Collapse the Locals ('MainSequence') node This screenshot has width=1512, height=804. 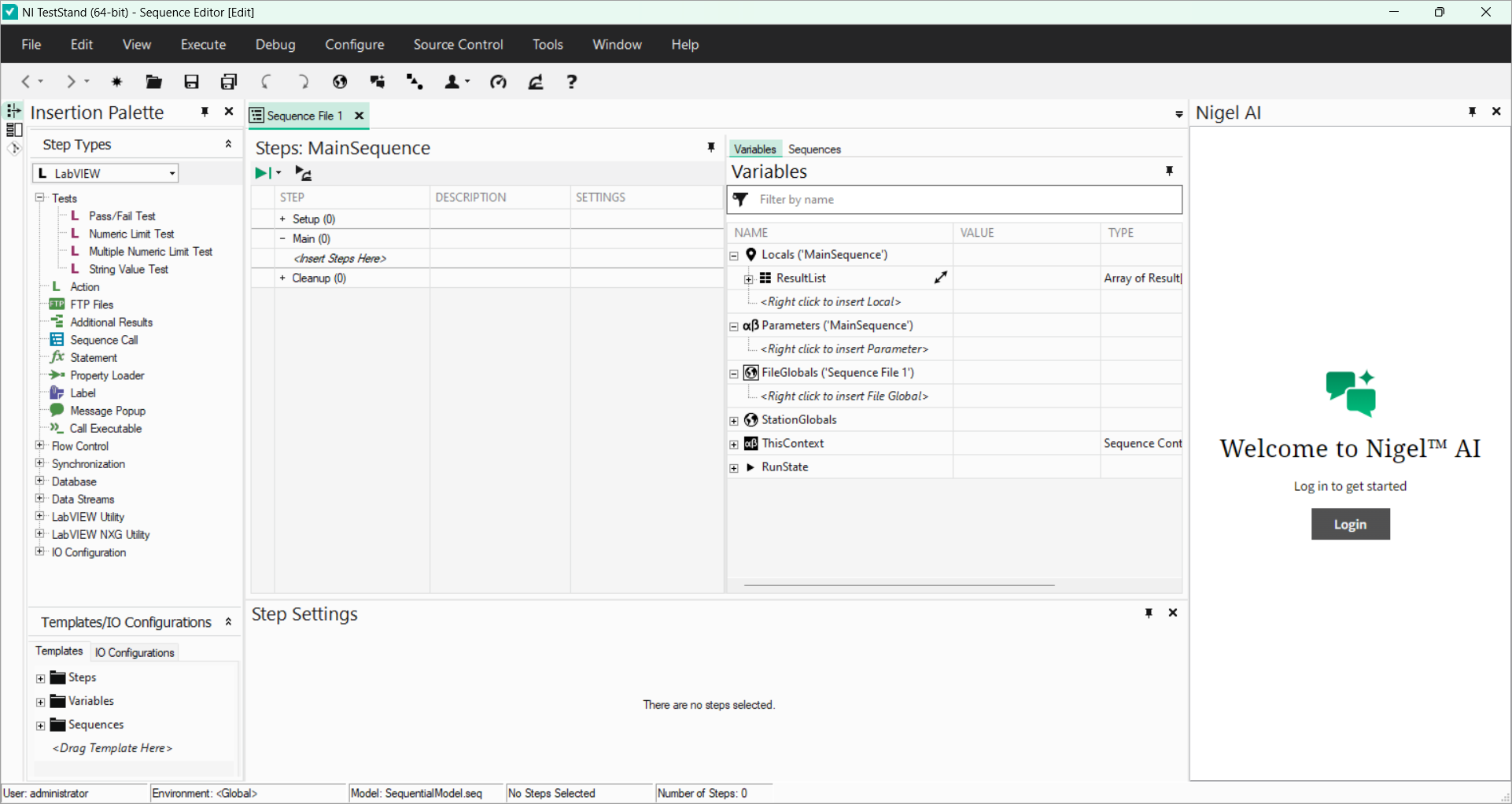coord(734,256)
